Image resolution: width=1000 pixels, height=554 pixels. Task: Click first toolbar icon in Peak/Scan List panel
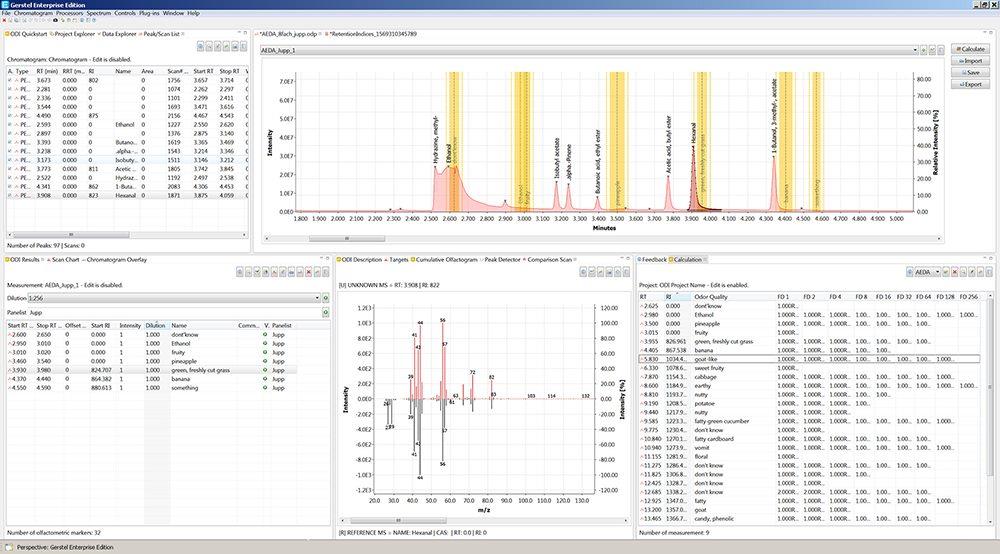[x=201, y=46]
